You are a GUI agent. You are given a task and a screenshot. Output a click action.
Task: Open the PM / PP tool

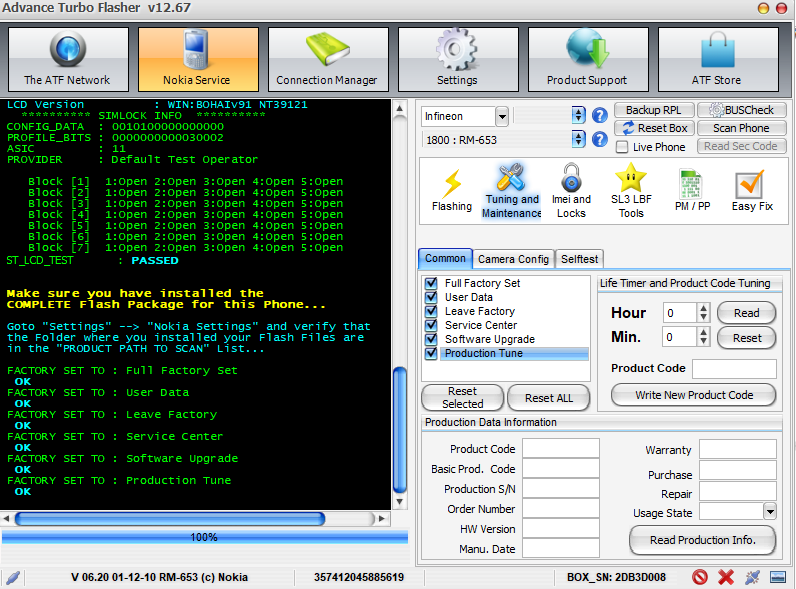click(692, 191)
